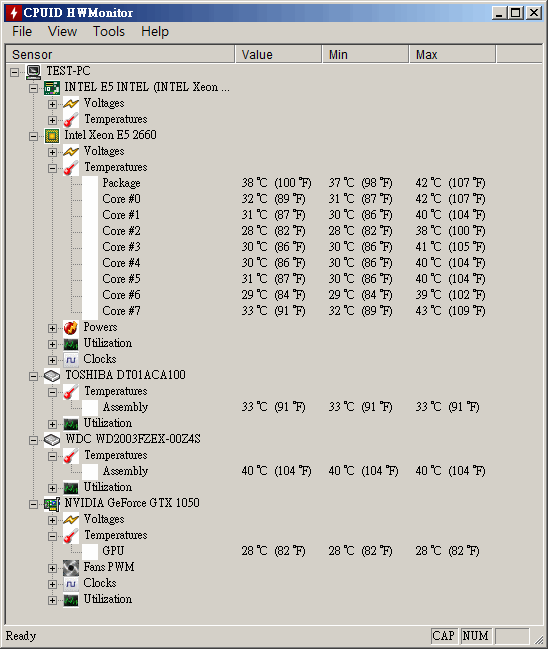Expand Voltages under Intel Xeon E5 2660
The image size is (548, 649).
coord(53,152)
